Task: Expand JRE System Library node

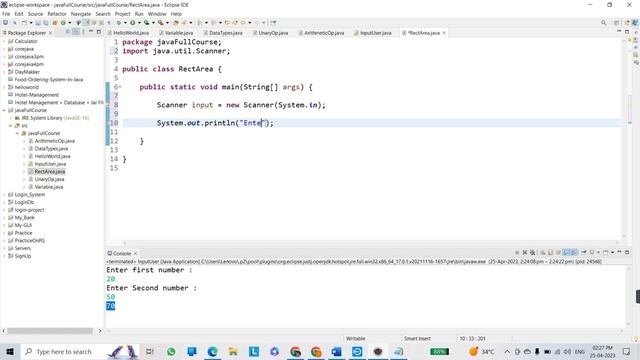Action: click(x=11, y=118)
